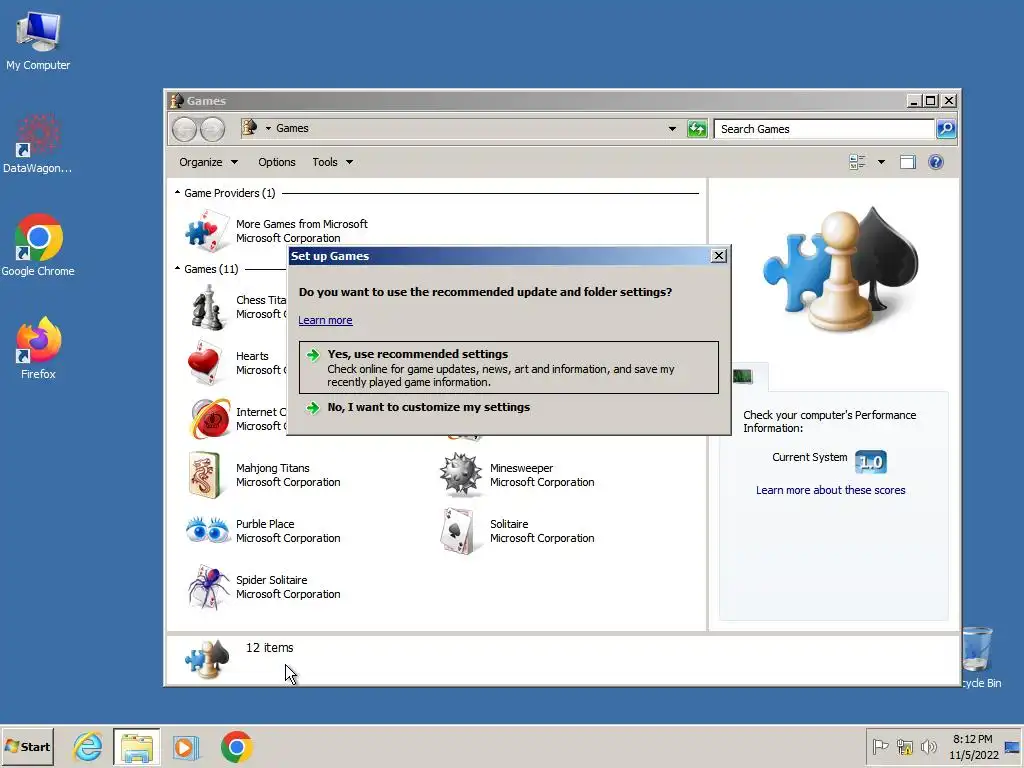Open the Learn more link in dialog
The image size is (1024, 768).
325,320
